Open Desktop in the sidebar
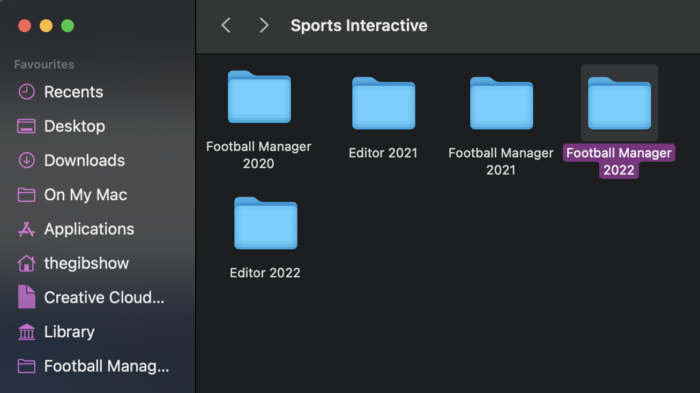The height and width of the screenshot is (393, 700). (75, 126)
